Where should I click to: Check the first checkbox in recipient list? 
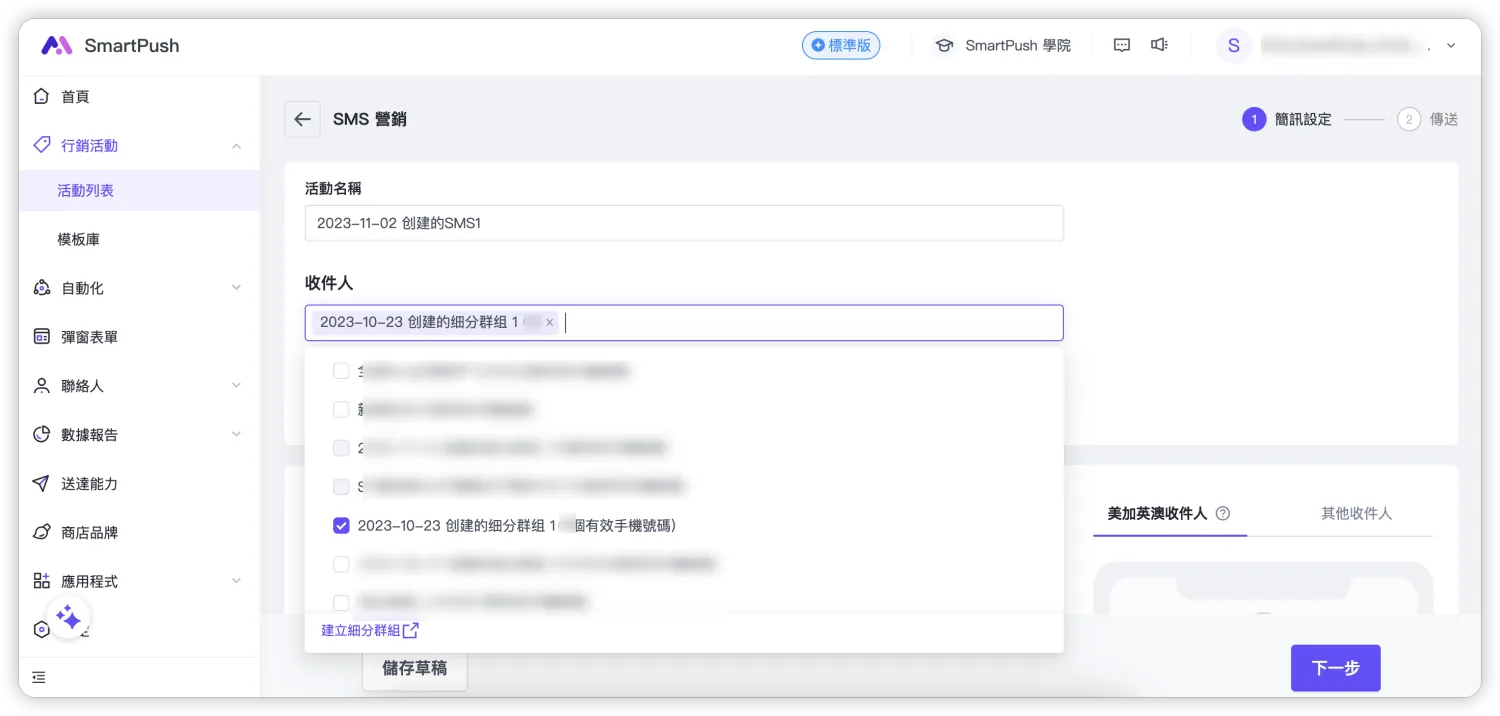341,371
